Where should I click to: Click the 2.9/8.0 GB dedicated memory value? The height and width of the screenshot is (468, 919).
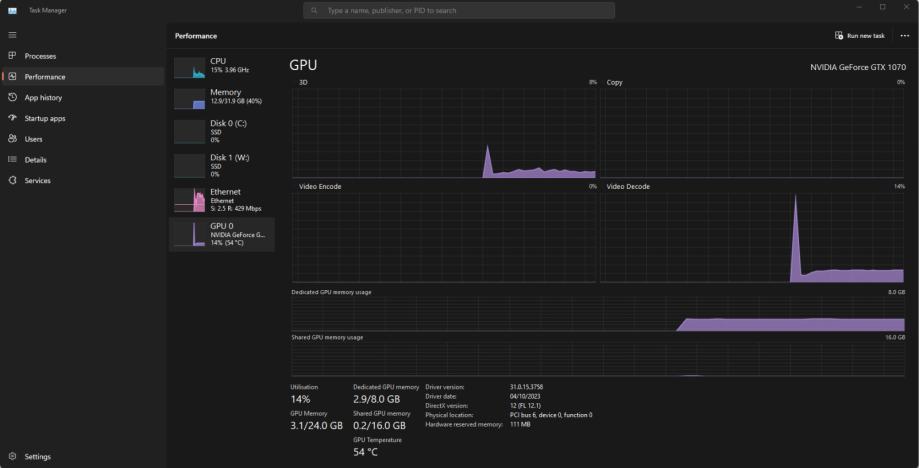point(376,399)
